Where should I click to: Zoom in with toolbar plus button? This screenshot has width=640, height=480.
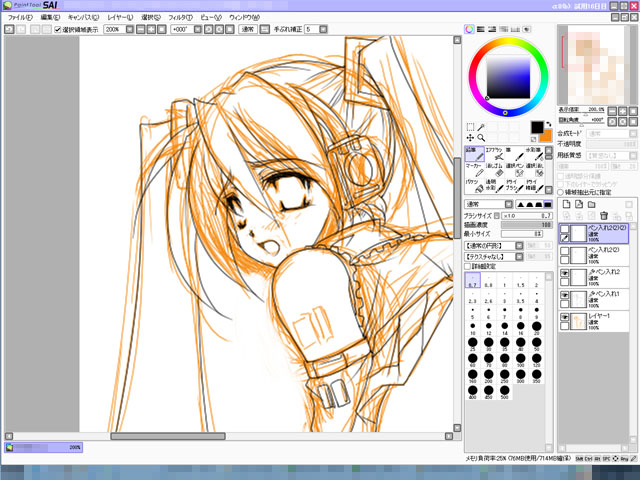click(x=151, y=29)
